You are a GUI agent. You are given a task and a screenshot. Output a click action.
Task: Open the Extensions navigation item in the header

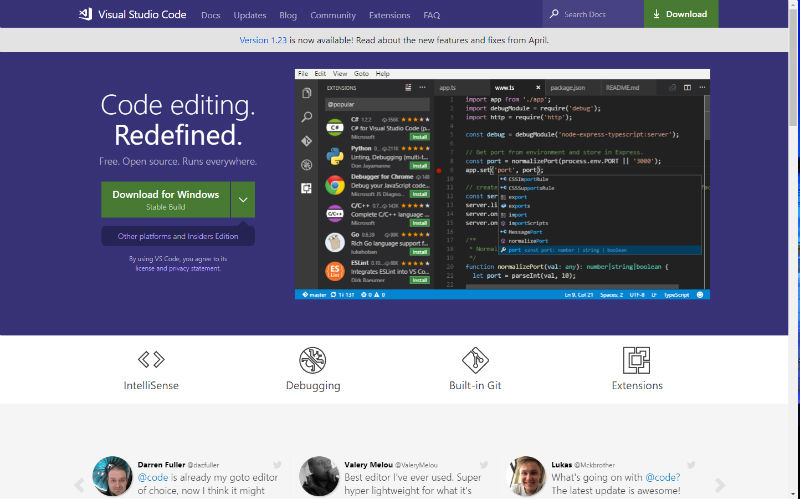[389, 15]
